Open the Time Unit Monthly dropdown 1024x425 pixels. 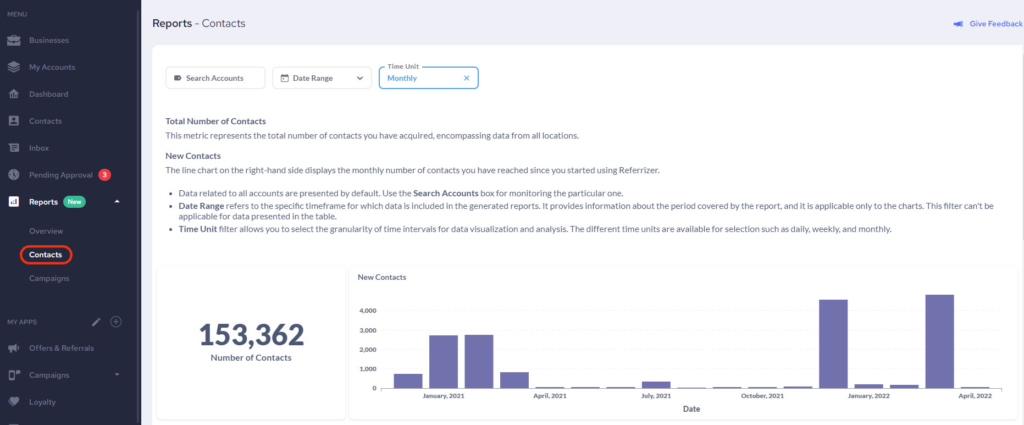420,78
